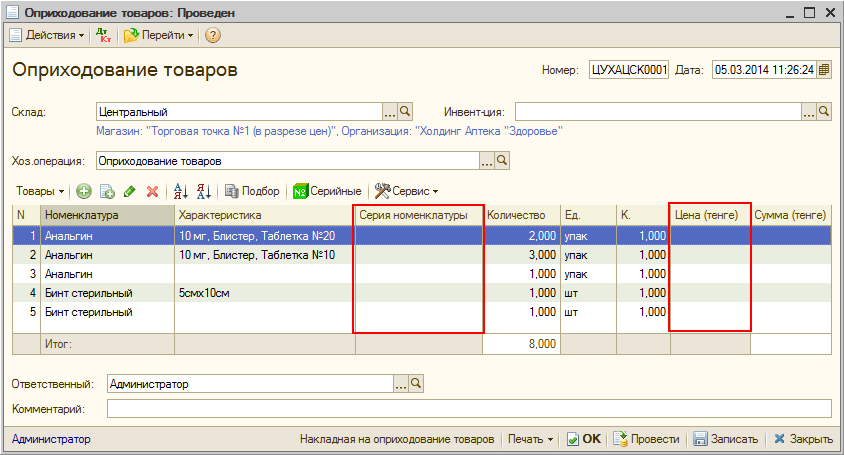This screenshot has width=844, height=455.
Task: Delete row with the red X icon
Action: coord(153,191)
